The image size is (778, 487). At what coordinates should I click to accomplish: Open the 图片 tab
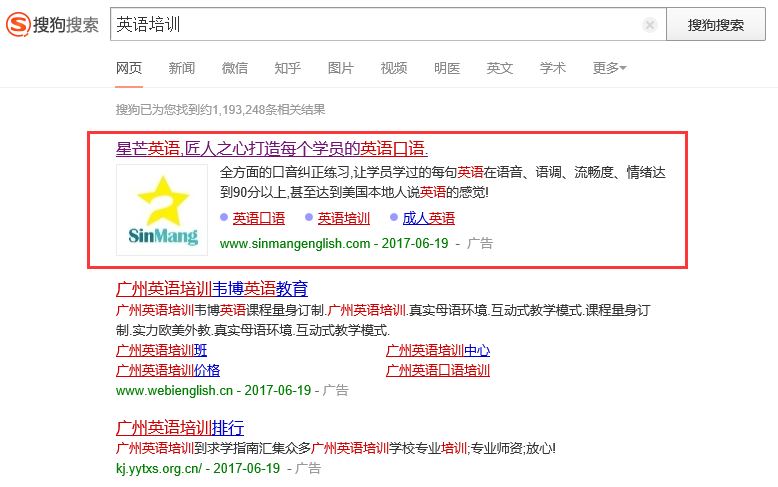[341, 68]
